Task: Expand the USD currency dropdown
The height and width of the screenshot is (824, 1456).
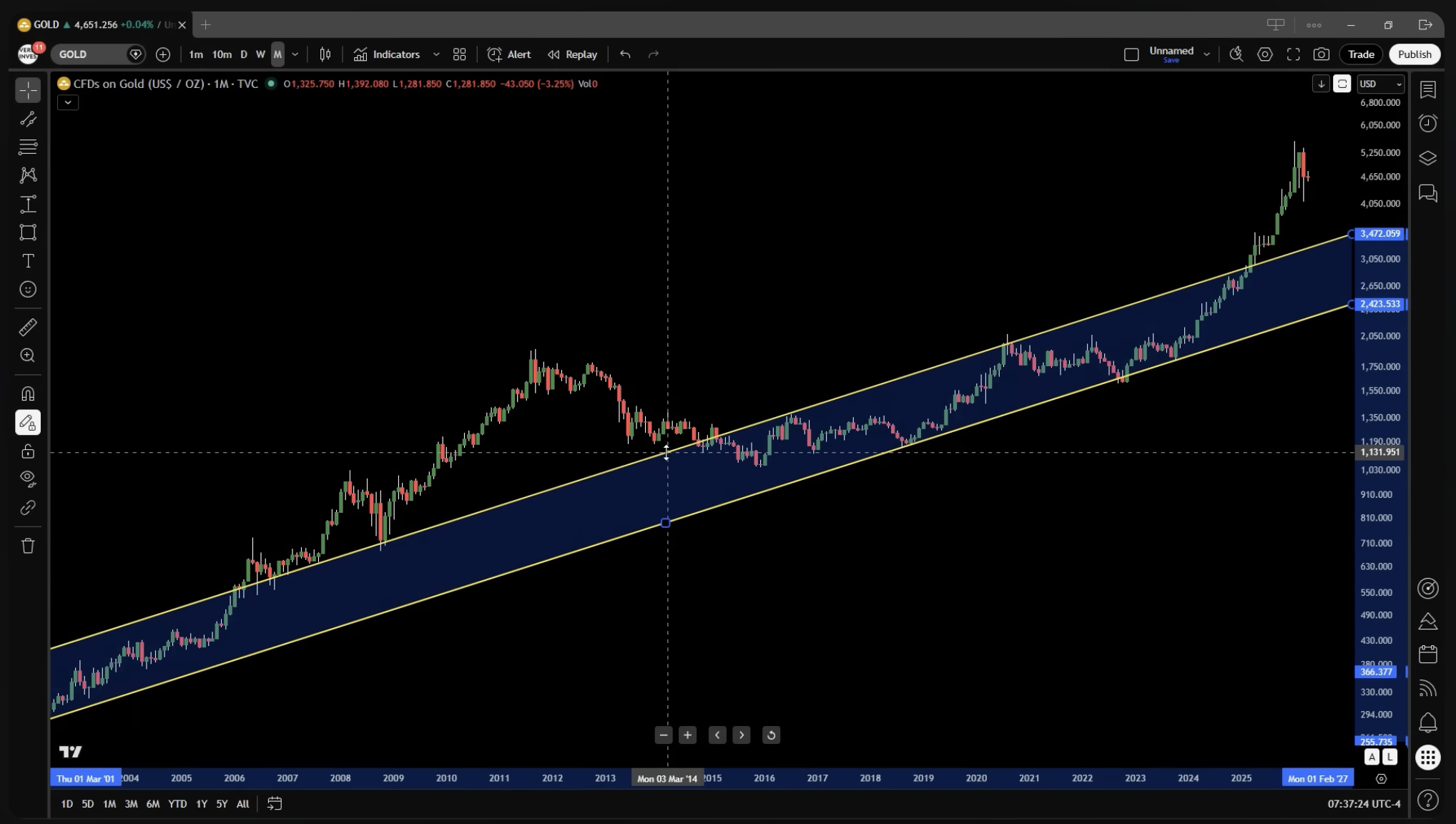Action: 1381,84
